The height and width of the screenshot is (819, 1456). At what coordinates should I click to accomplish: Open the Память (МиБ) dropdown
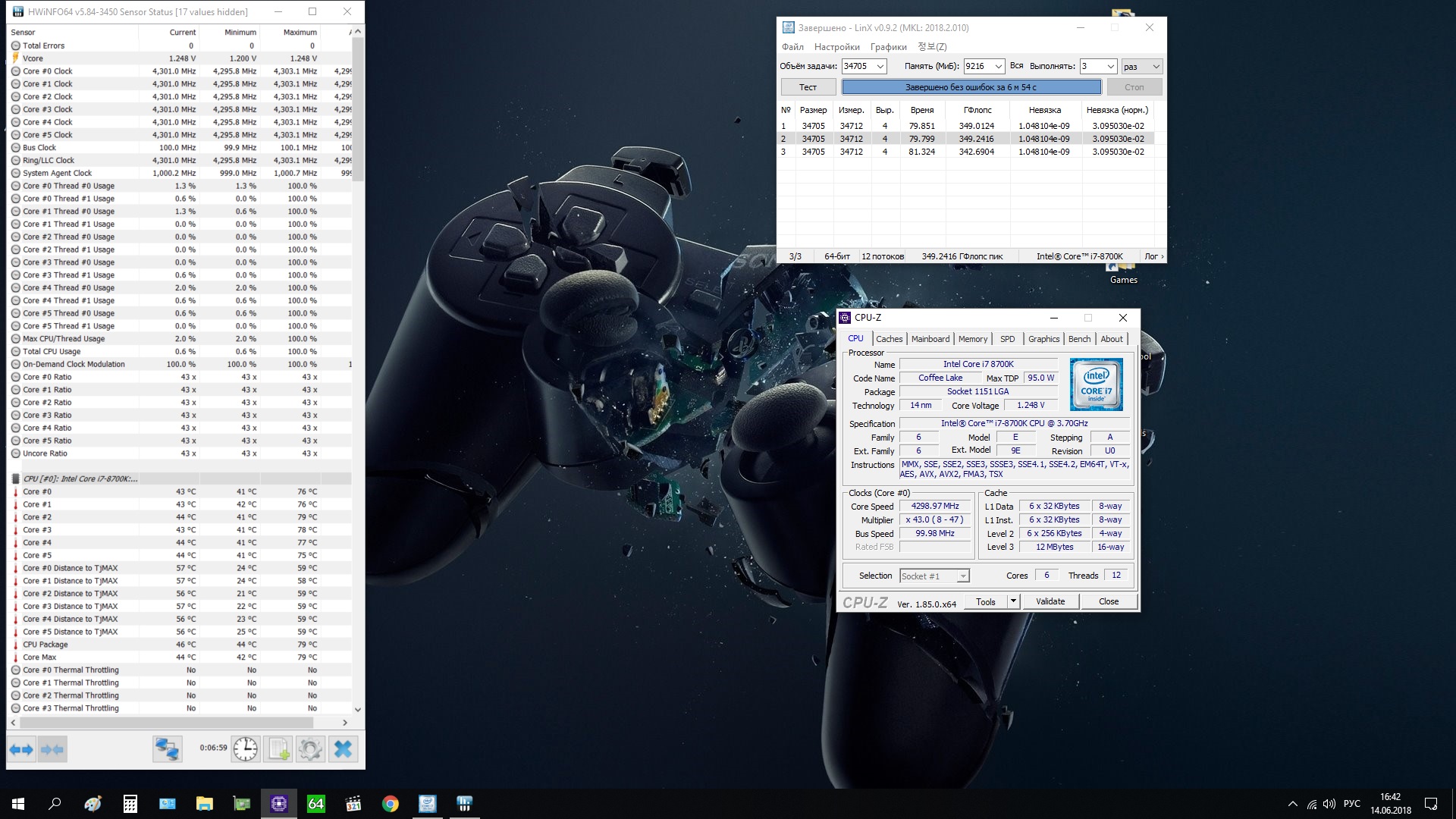(998, 67)
